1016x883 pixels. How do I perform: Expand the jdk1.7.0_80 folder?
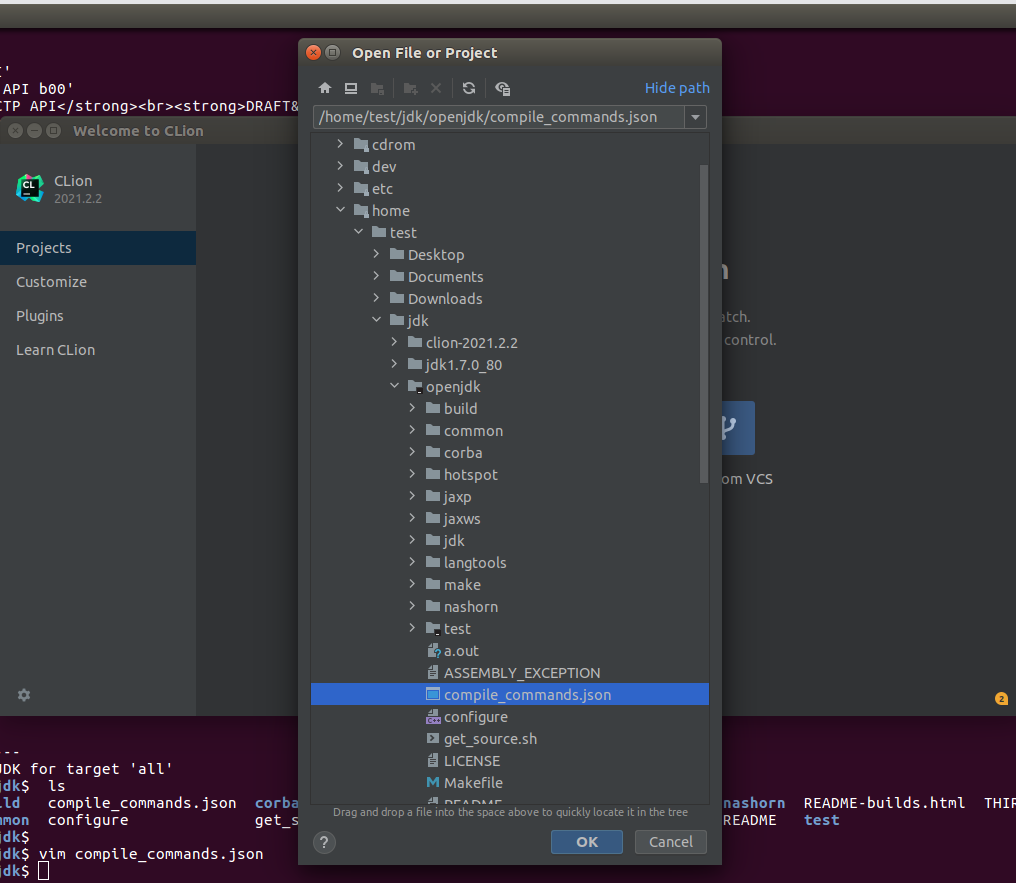point(394,364)
